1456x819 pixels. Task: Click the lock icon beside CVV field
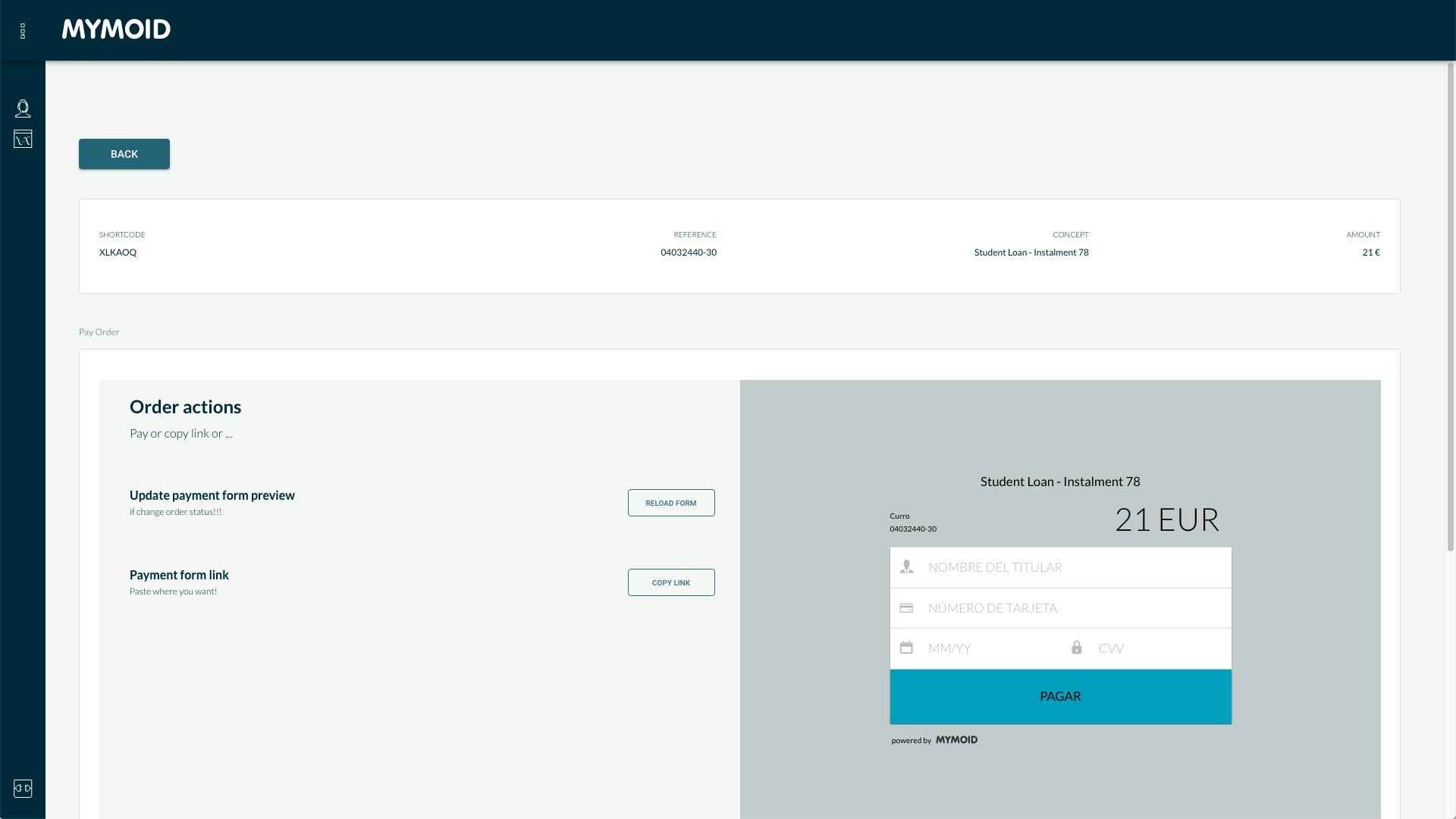(x=1077, y=648)
